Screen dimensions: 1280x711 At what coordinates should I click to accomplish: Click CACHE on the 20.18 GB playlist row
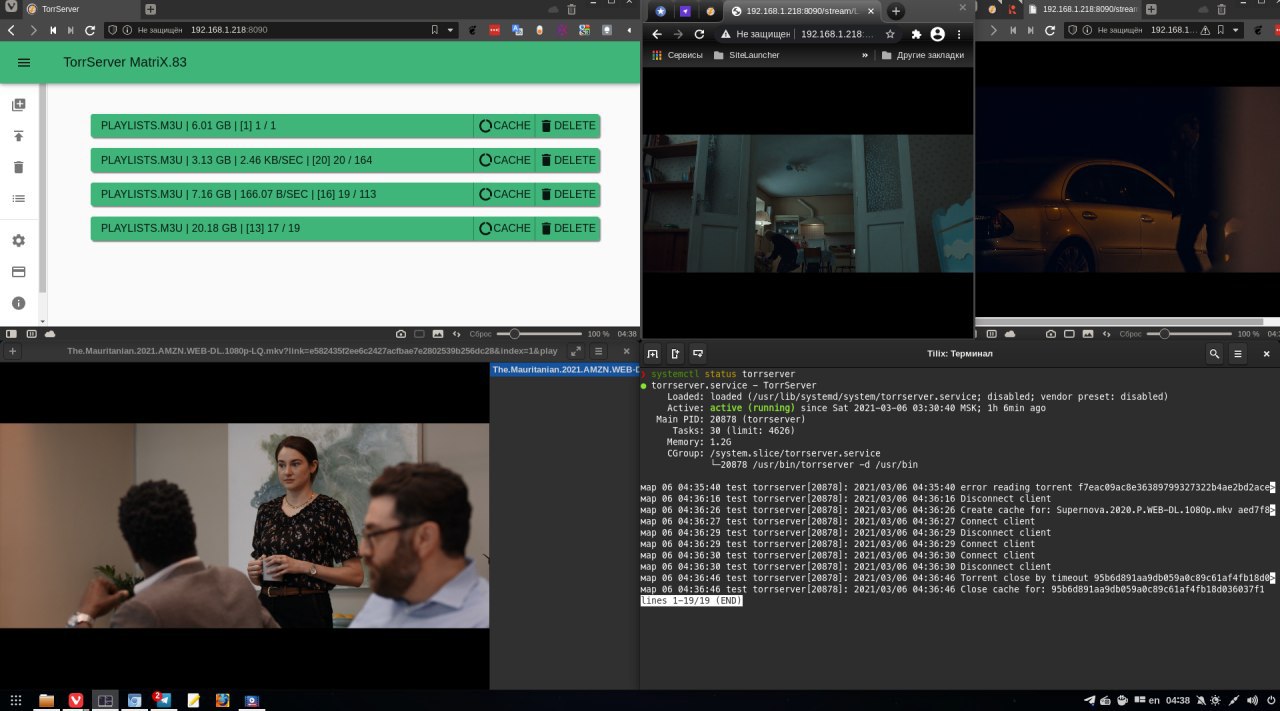point(505,228)
